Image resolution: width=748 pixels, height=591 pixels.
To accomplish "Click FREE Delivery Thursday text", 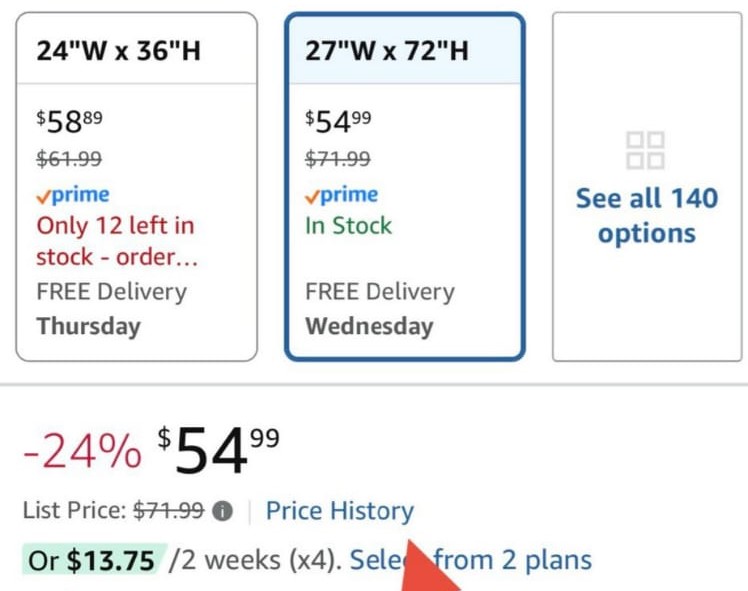I will (x=111, y=308).
